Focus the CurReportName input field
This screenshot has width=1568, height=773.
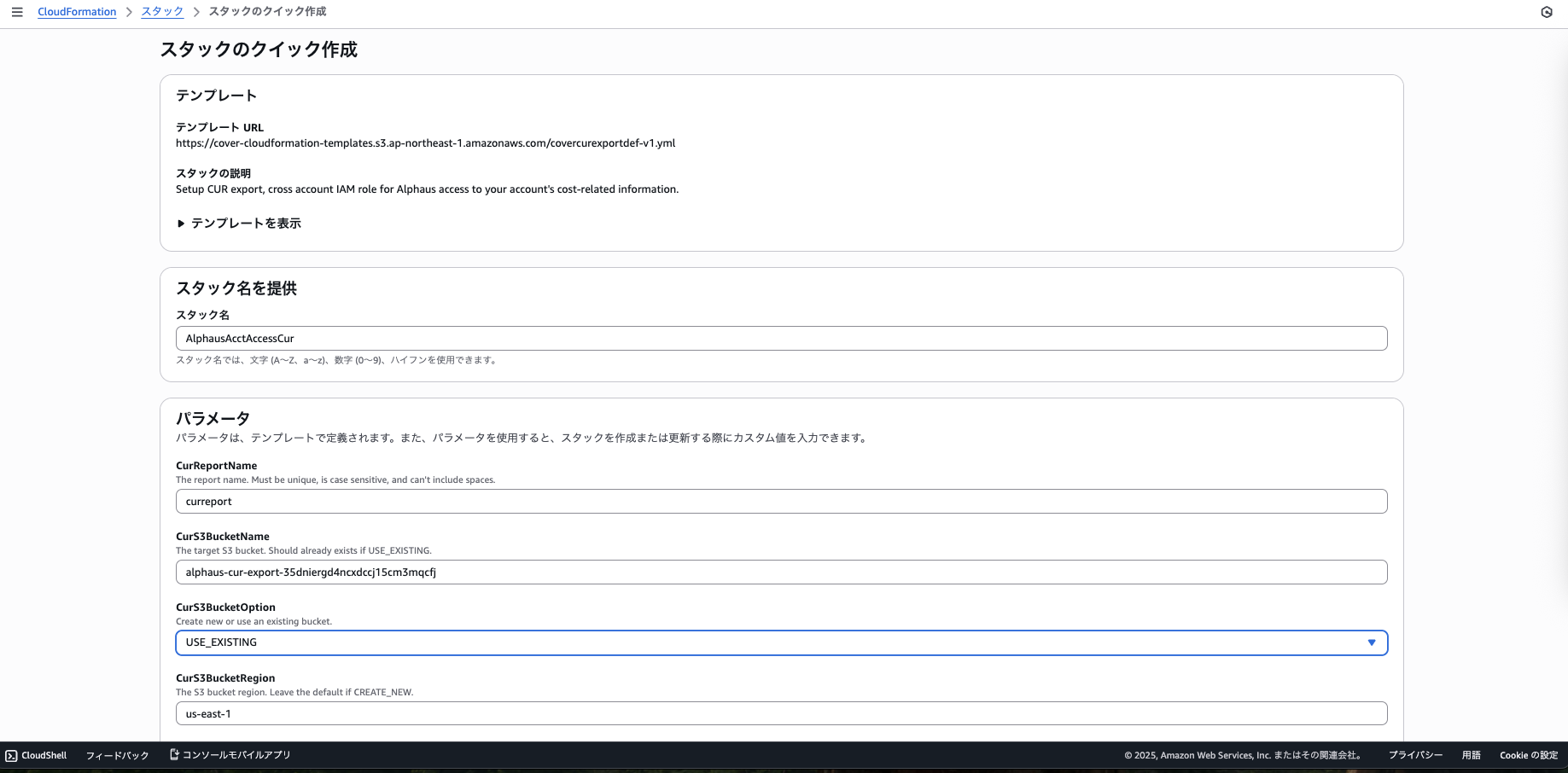coord(781,502)
